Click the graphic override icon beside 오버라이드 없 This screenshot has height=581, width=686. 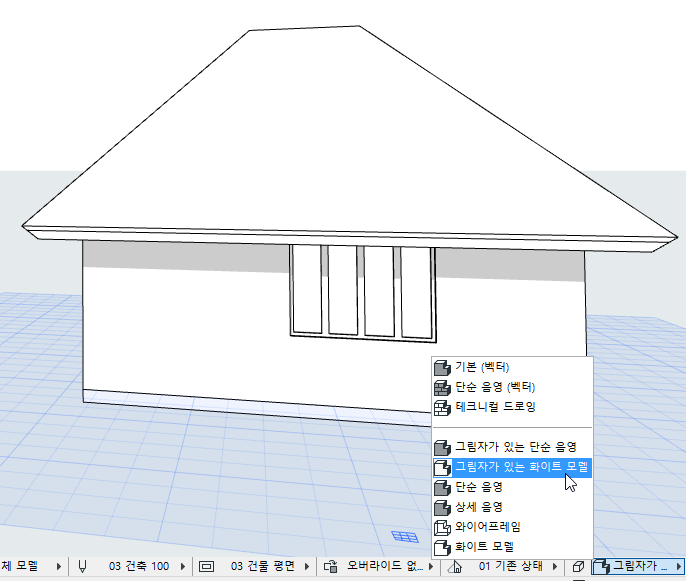click(331, 567)
